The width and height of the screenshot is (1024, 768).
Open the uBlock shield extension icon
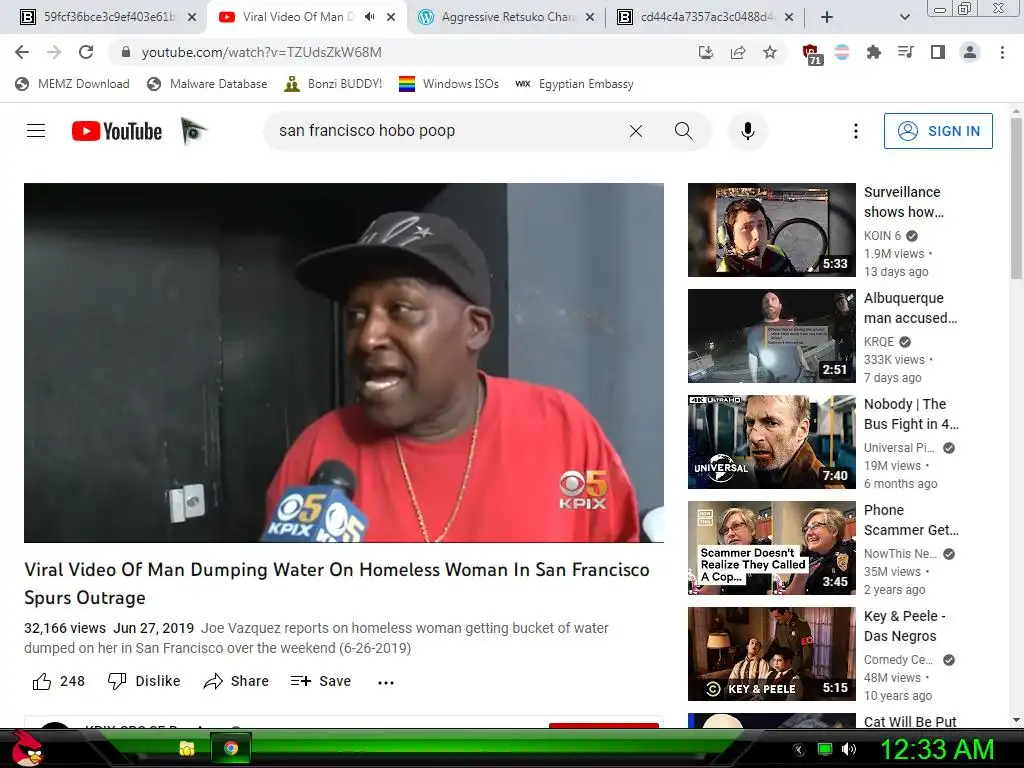[x=812, y=54]
